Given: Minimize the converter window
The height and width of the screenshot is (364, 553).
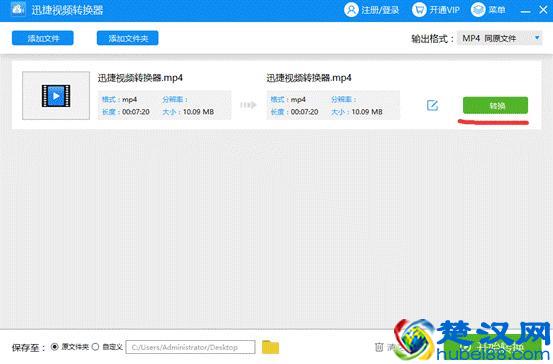Looking at the screenshot, I should [x=525, y=11].
